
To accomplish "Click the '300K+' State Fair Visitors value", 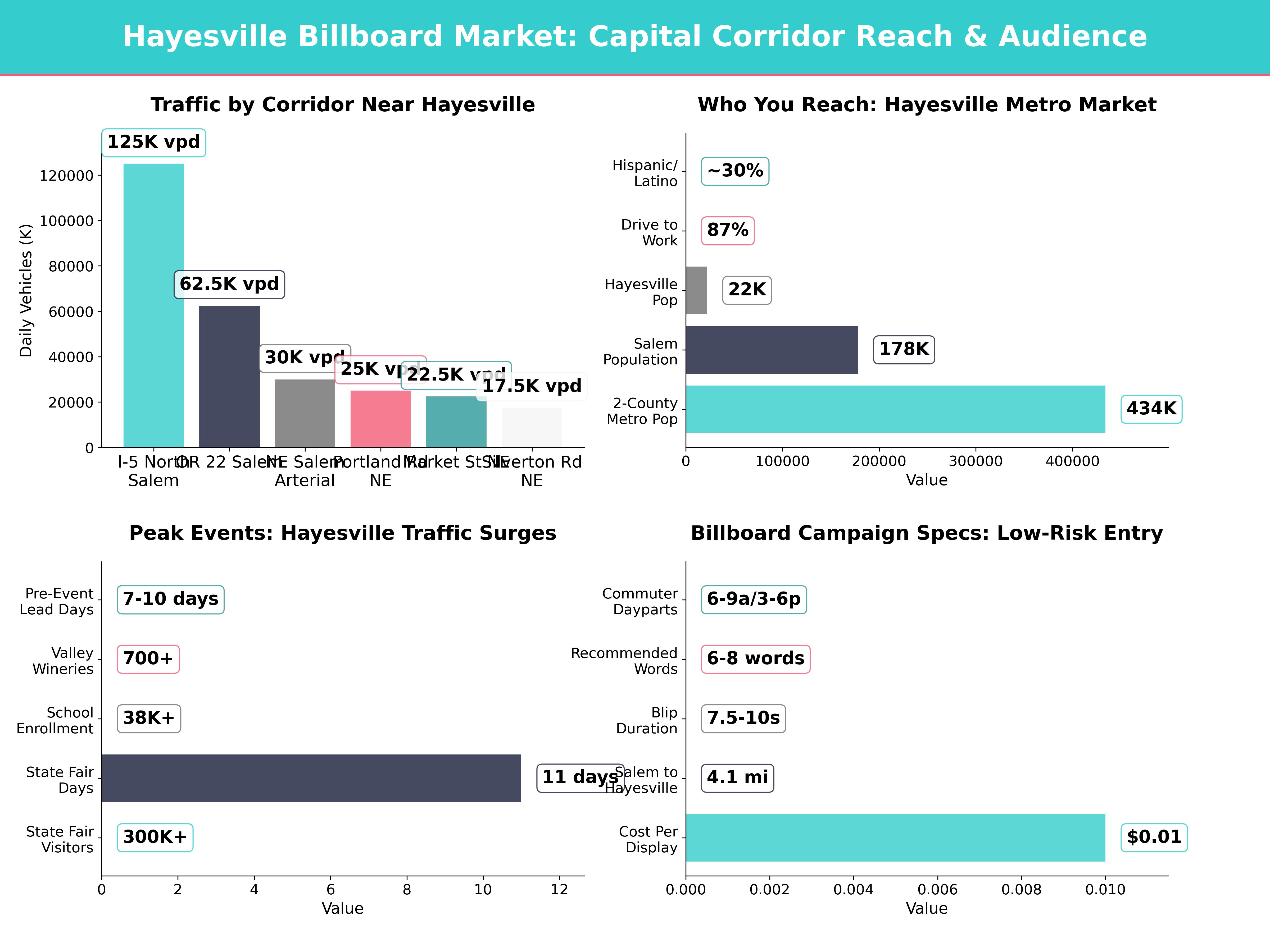I will click(x=155, y=838).
